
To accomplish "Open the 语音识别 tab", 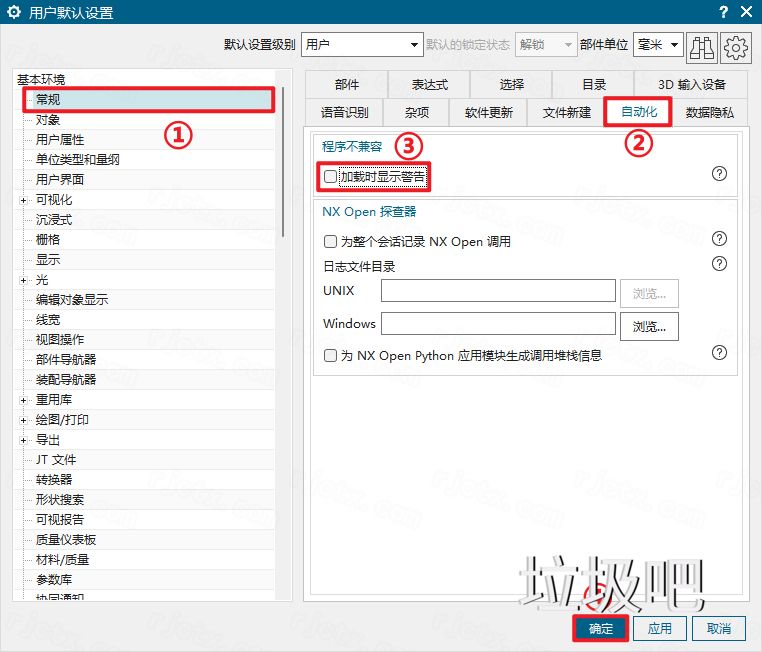I will tap(345, 113).
